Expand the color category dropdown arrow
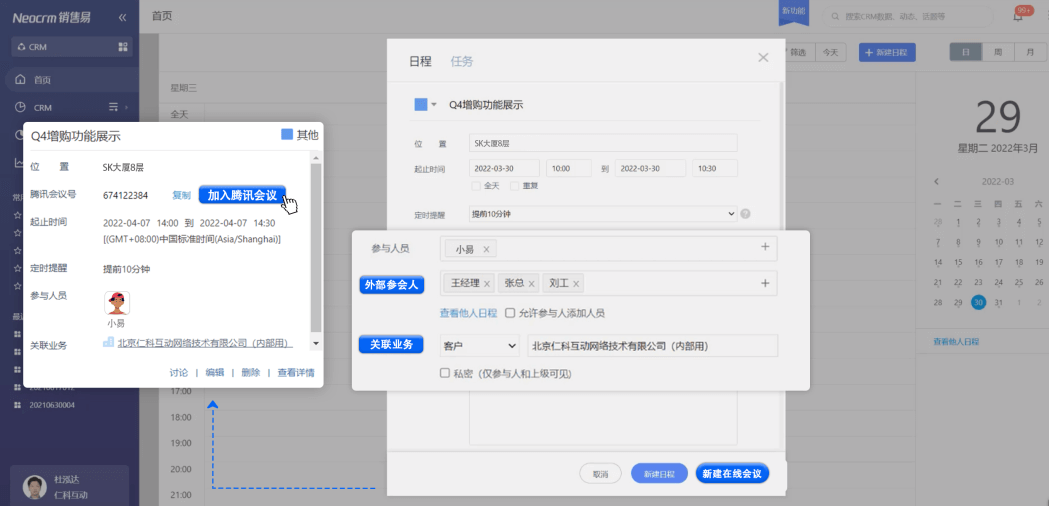 point(434,105)
